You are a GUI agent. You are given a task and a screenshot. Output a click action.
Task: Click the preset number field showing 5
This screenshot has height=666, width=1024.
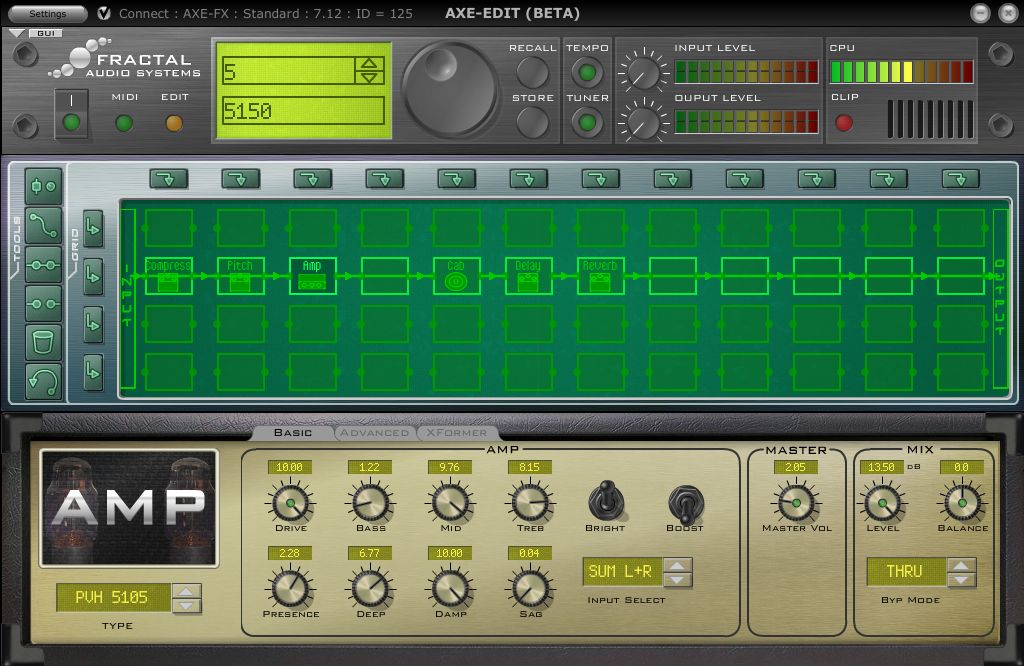click(x=289, y=71)
